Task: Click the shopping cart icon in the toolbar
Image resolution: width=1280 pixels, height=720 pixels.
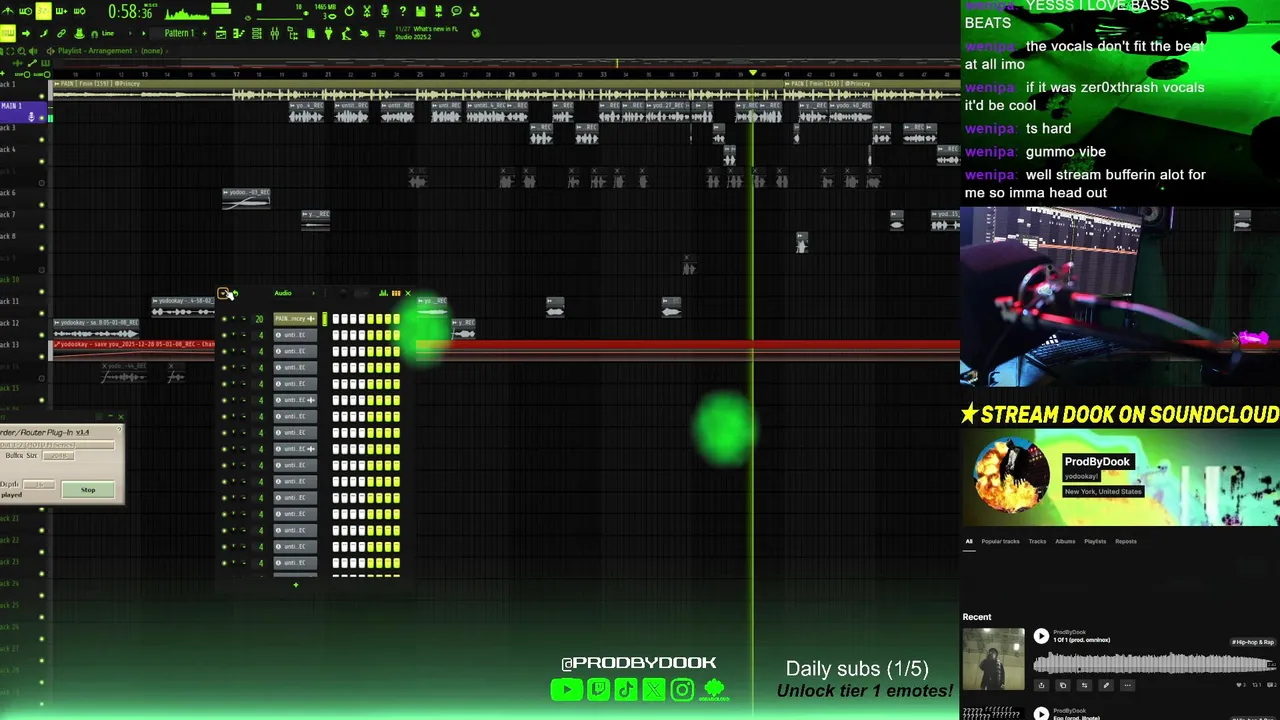Action: pos(382,33)
